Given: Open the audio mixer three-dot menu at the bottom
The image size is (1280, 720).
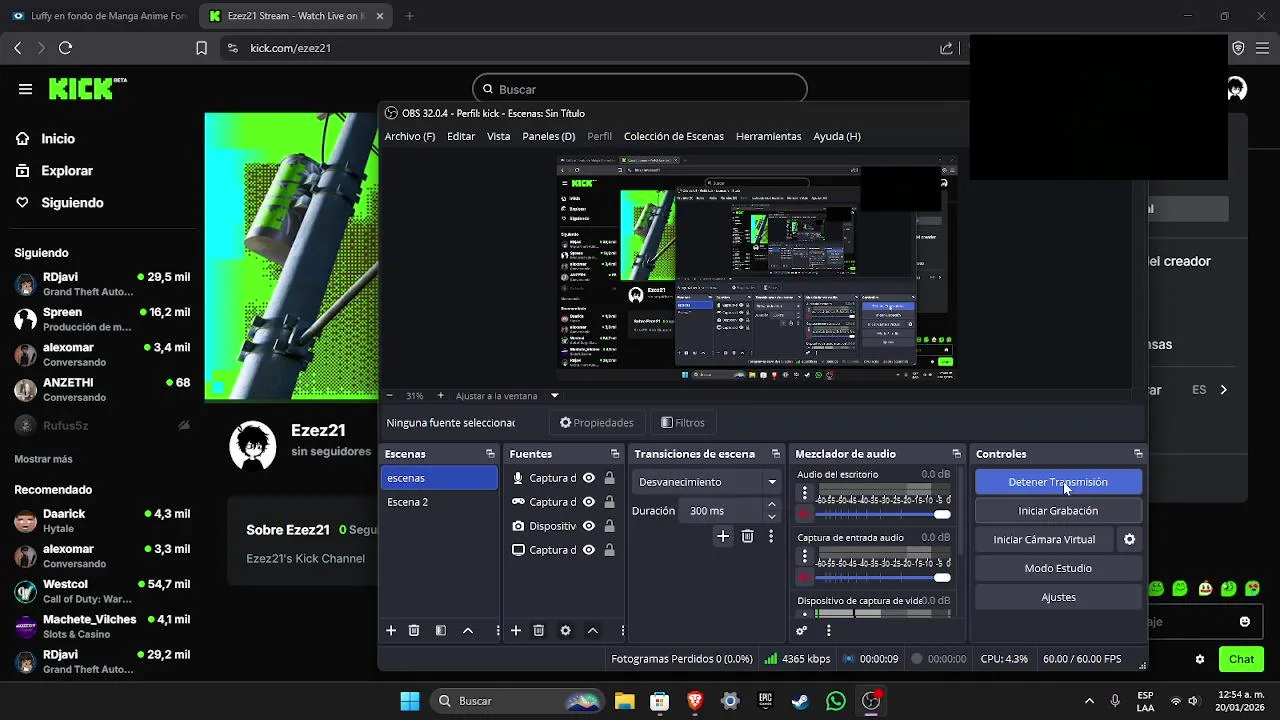Looking at the screenshot, I should [x=828, y=631].
